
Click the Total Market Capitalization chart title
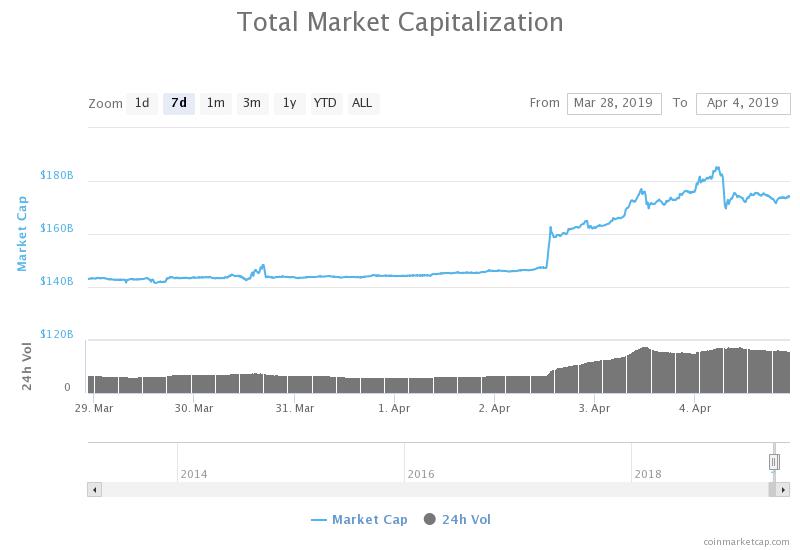[400, 21]
